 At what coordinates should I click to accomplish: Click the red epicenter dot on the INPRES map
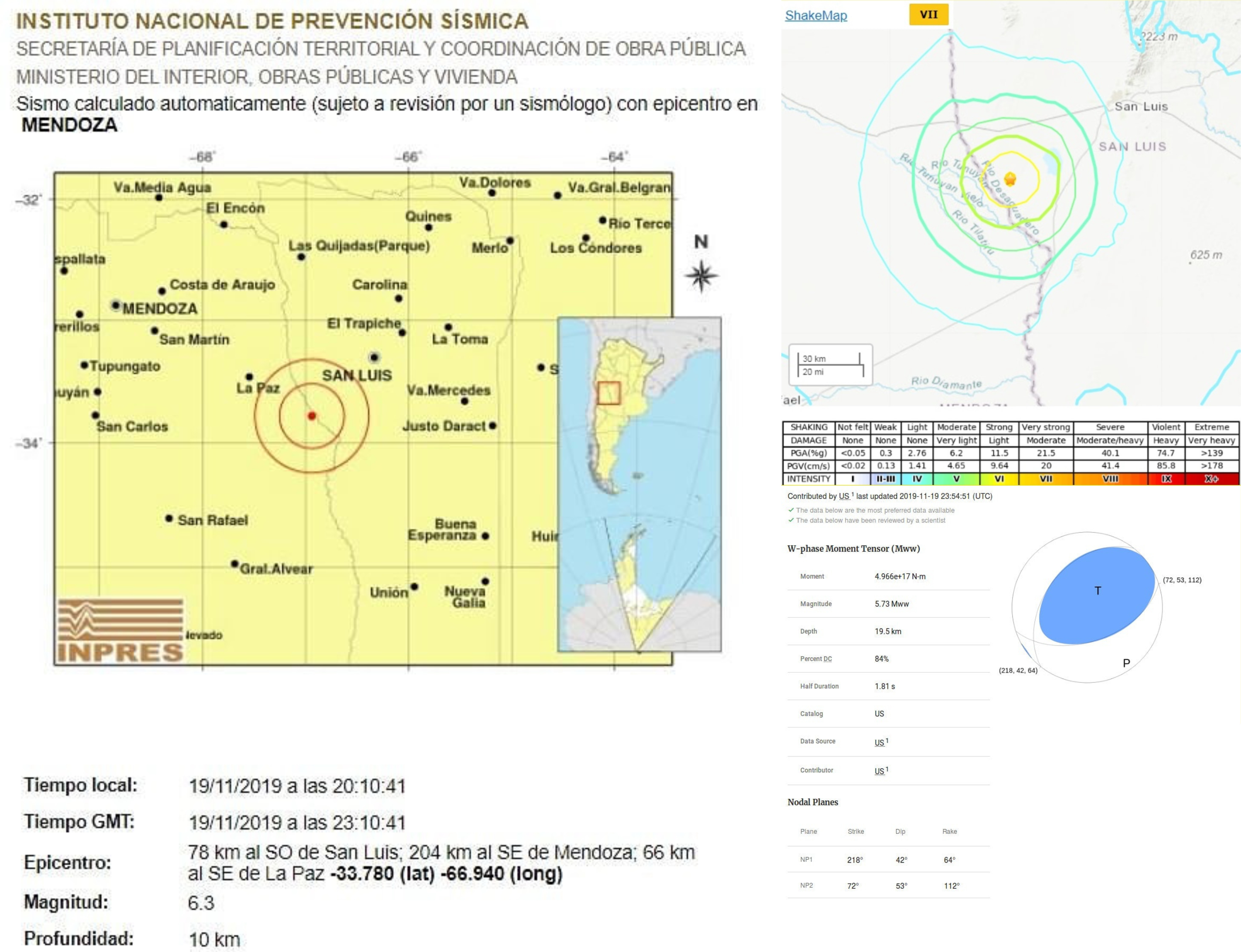pos(312,416)
